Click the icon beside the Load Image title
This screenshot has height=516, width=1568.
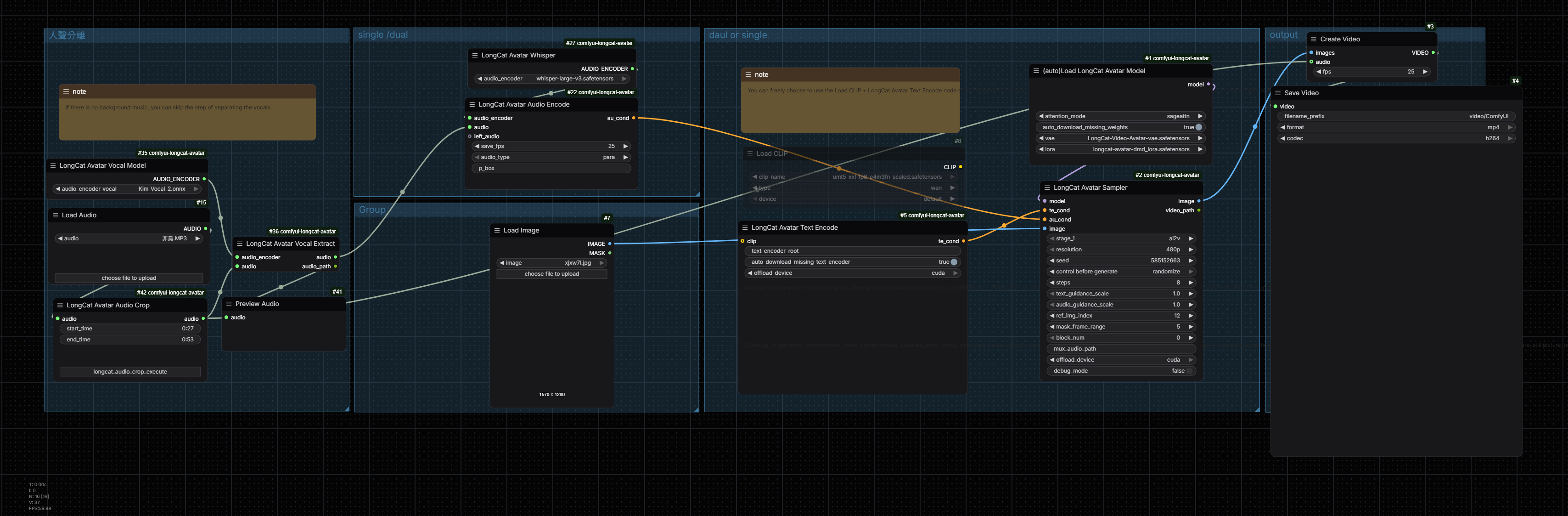497,230
